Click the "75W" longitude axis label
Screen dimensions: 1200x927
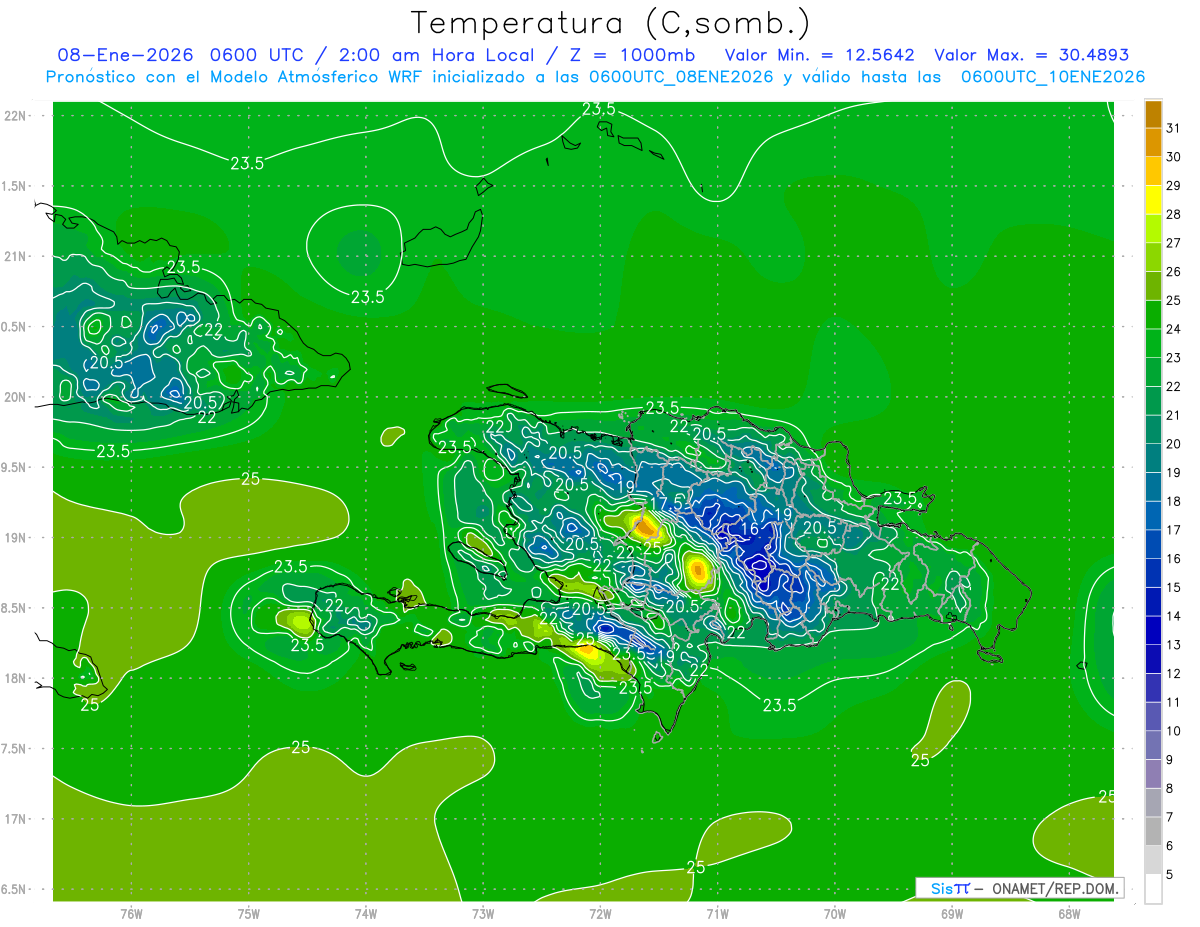[x=249, y=914]
